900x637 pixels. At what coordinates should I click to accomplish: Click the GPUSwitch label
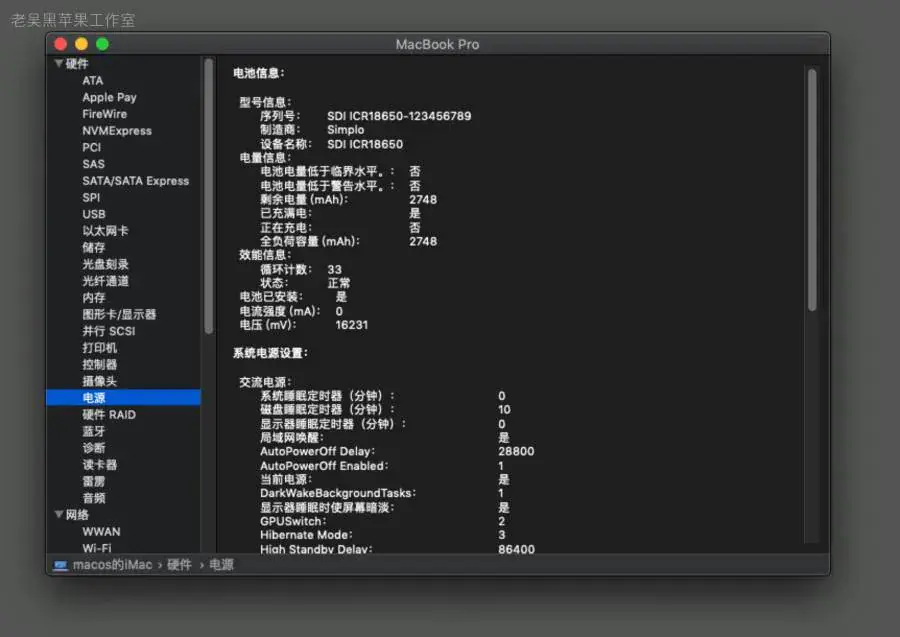click(293, 521)
